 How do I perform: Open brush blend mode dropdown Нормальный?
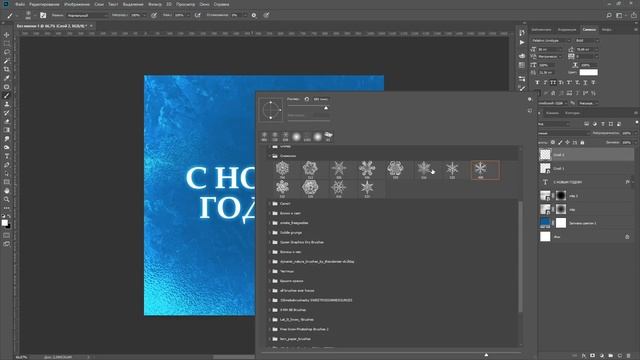pyautogui.click(x=87, y=15)
